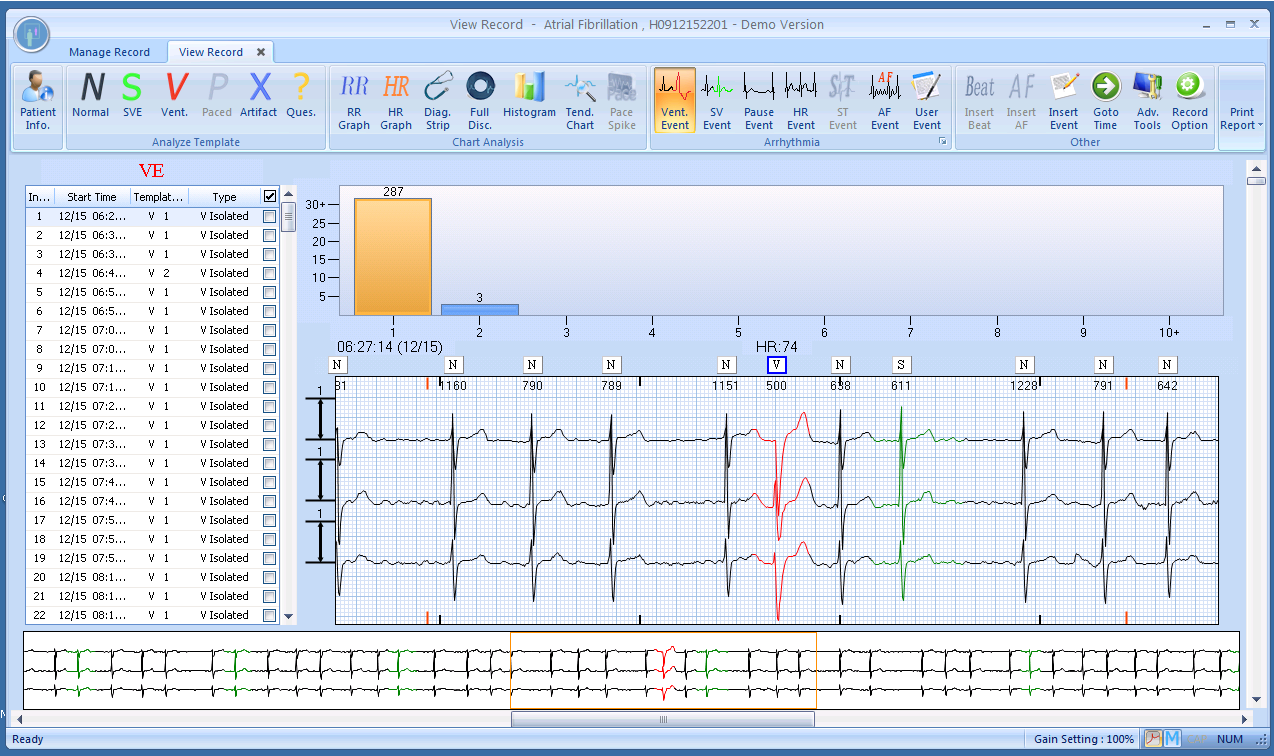Tick the checkbox on VE row 10

tap(269, 387)
